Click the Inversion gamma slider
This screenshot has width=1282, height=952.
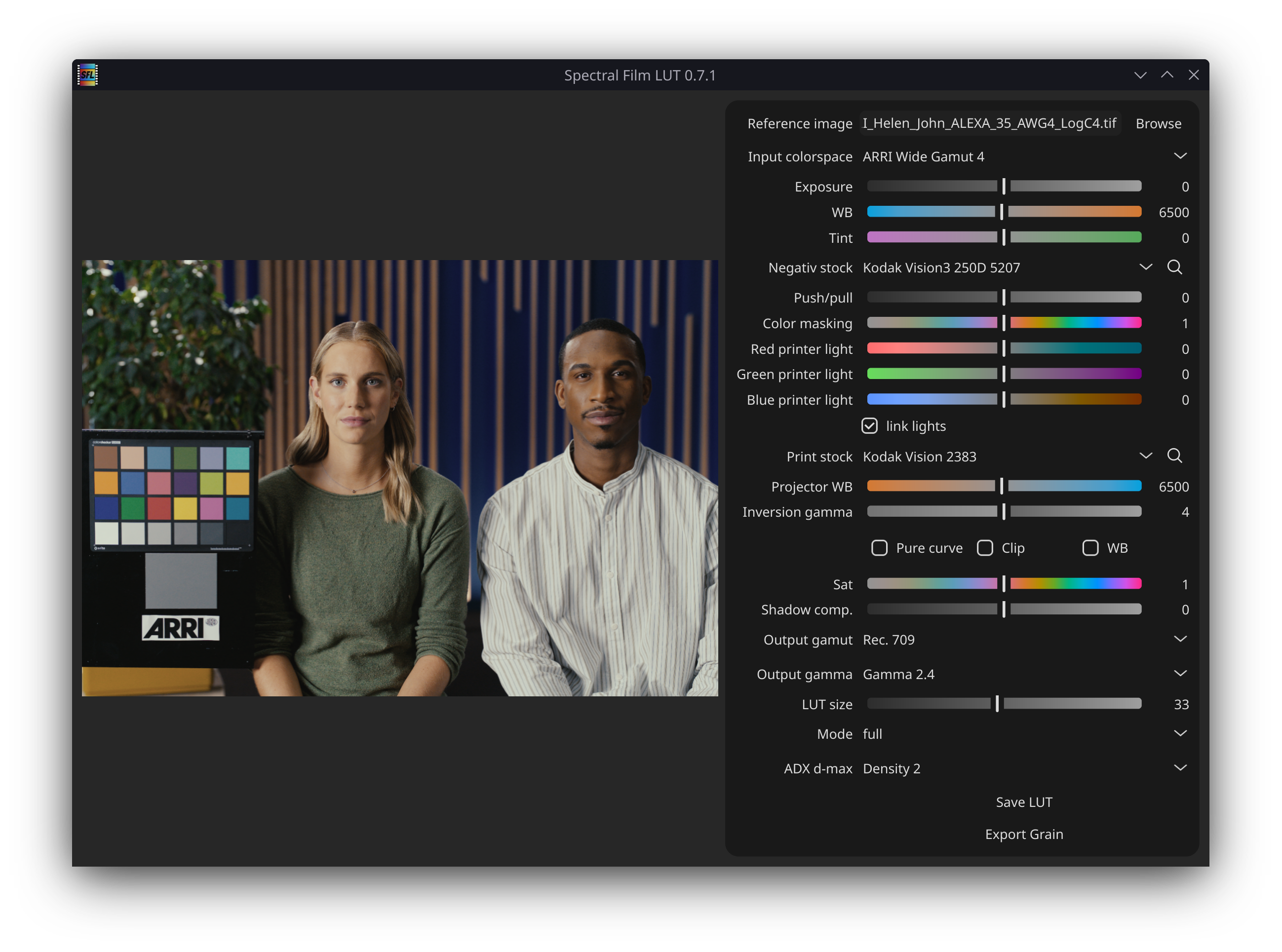point(1004,512)
